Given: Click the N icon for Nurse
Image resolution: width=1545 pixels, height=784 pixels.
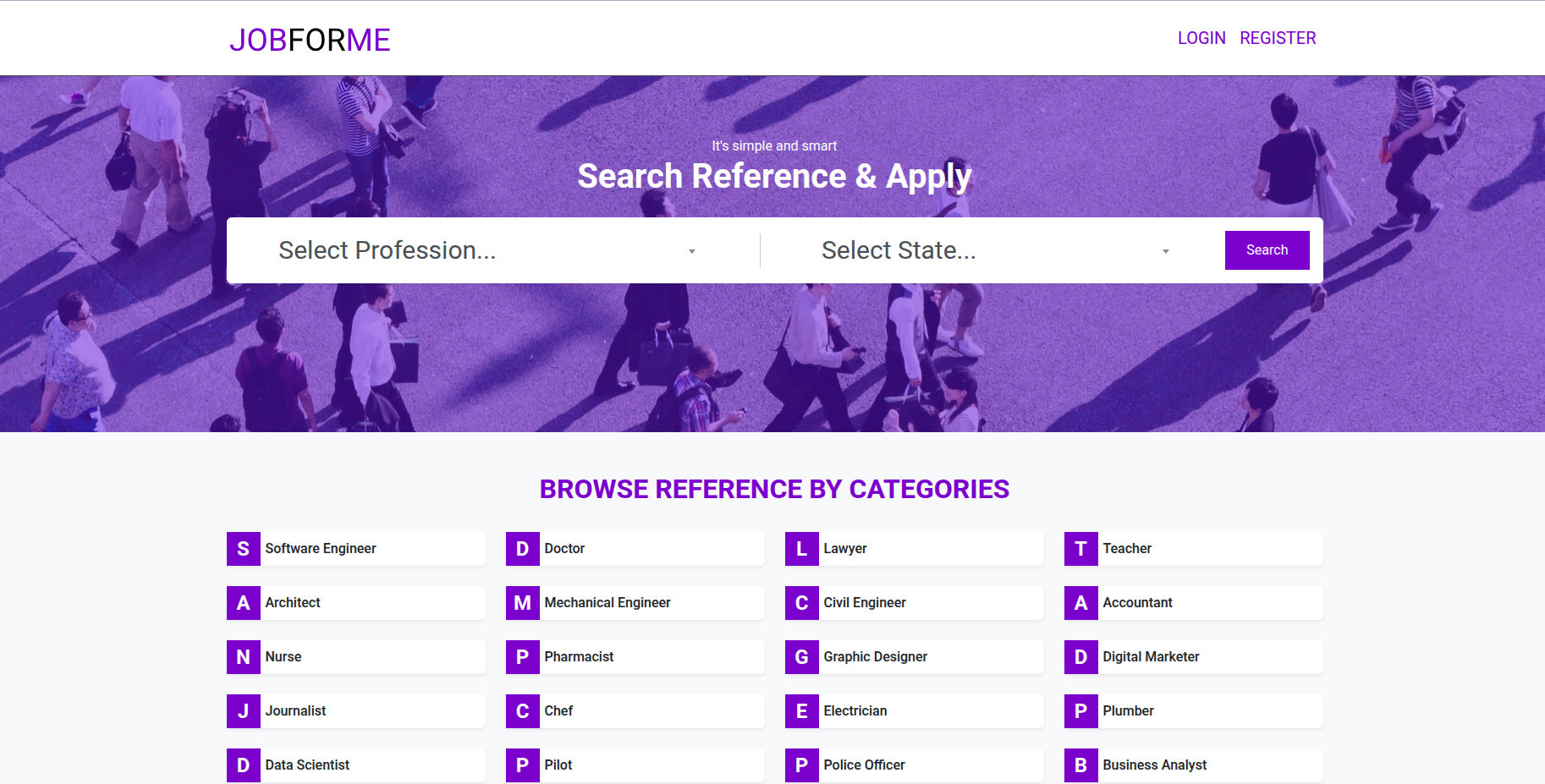Looking at the screenshot, I should coord(244,657).
